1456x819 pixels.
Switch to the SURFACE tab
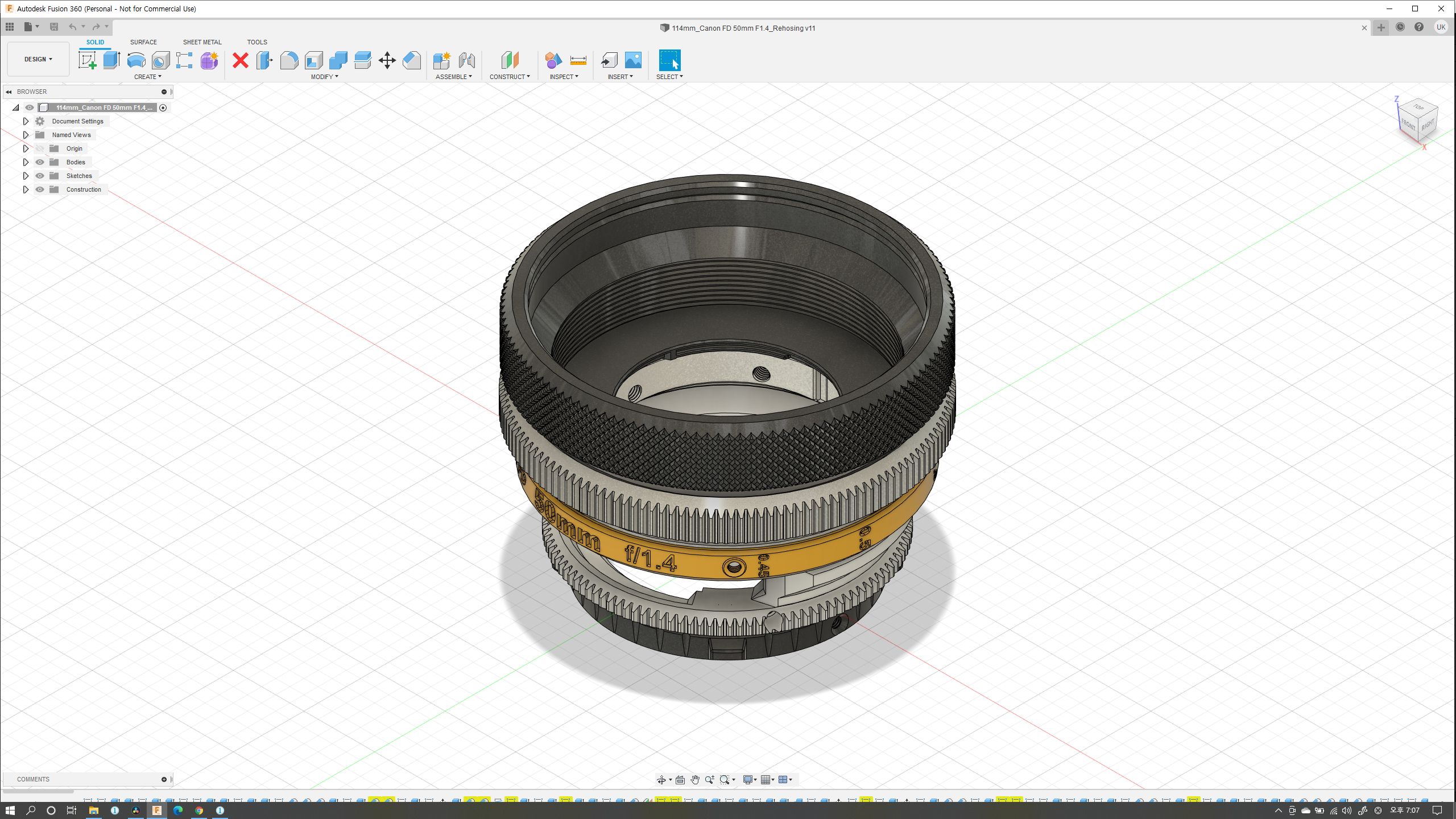pos(143,42)
